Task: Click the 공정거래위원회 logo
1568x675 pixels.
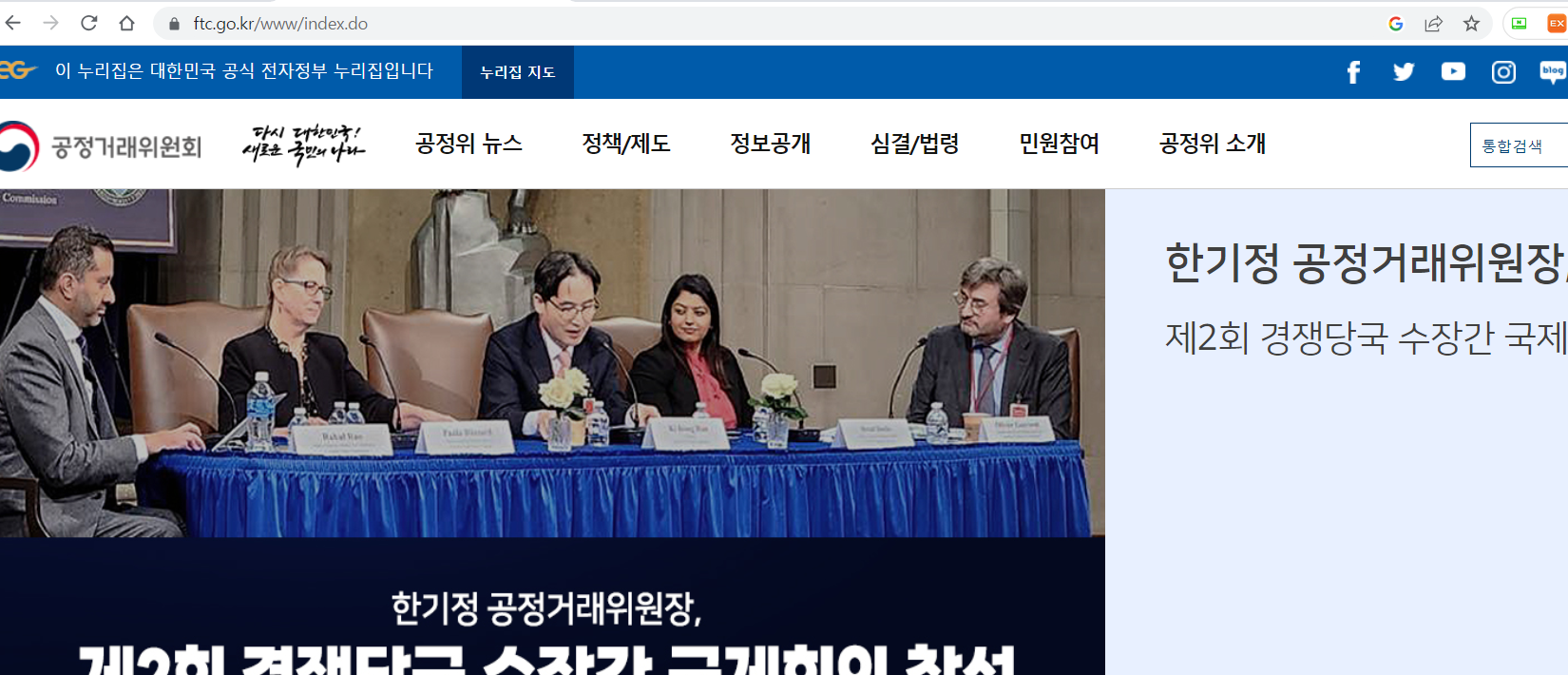Action: click(101, 145)
